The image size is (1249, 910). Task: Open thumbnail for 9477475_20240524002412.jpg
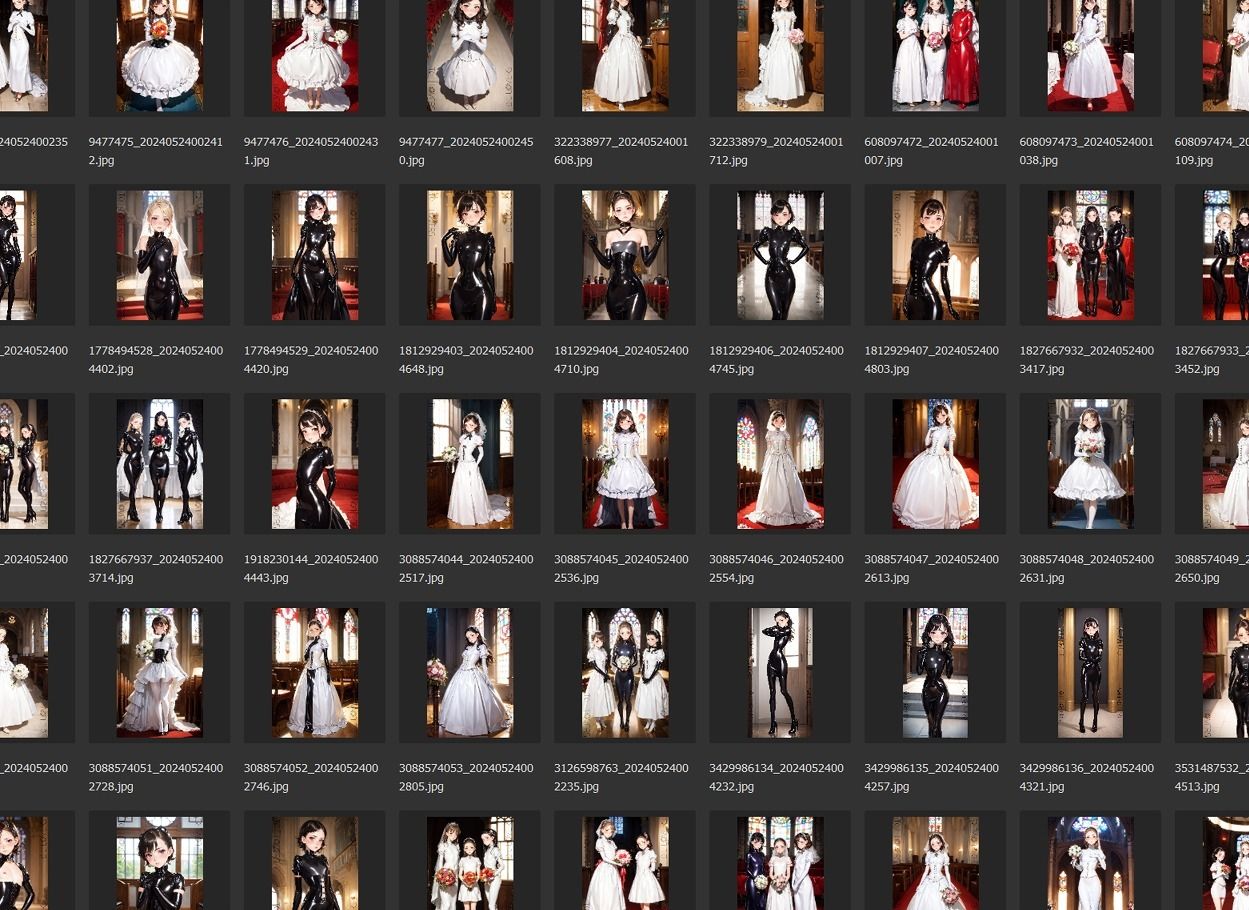(x=159, y=55)
